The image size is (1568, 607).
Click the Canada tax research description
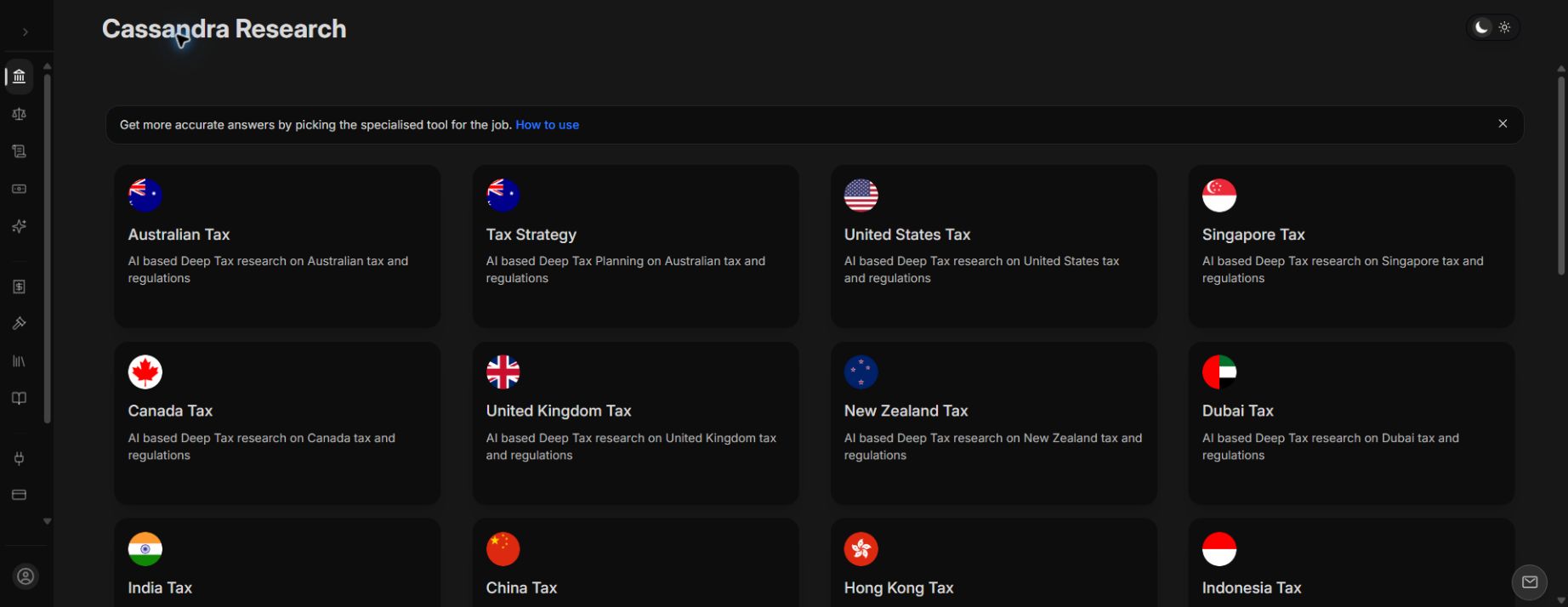[262, 446]
